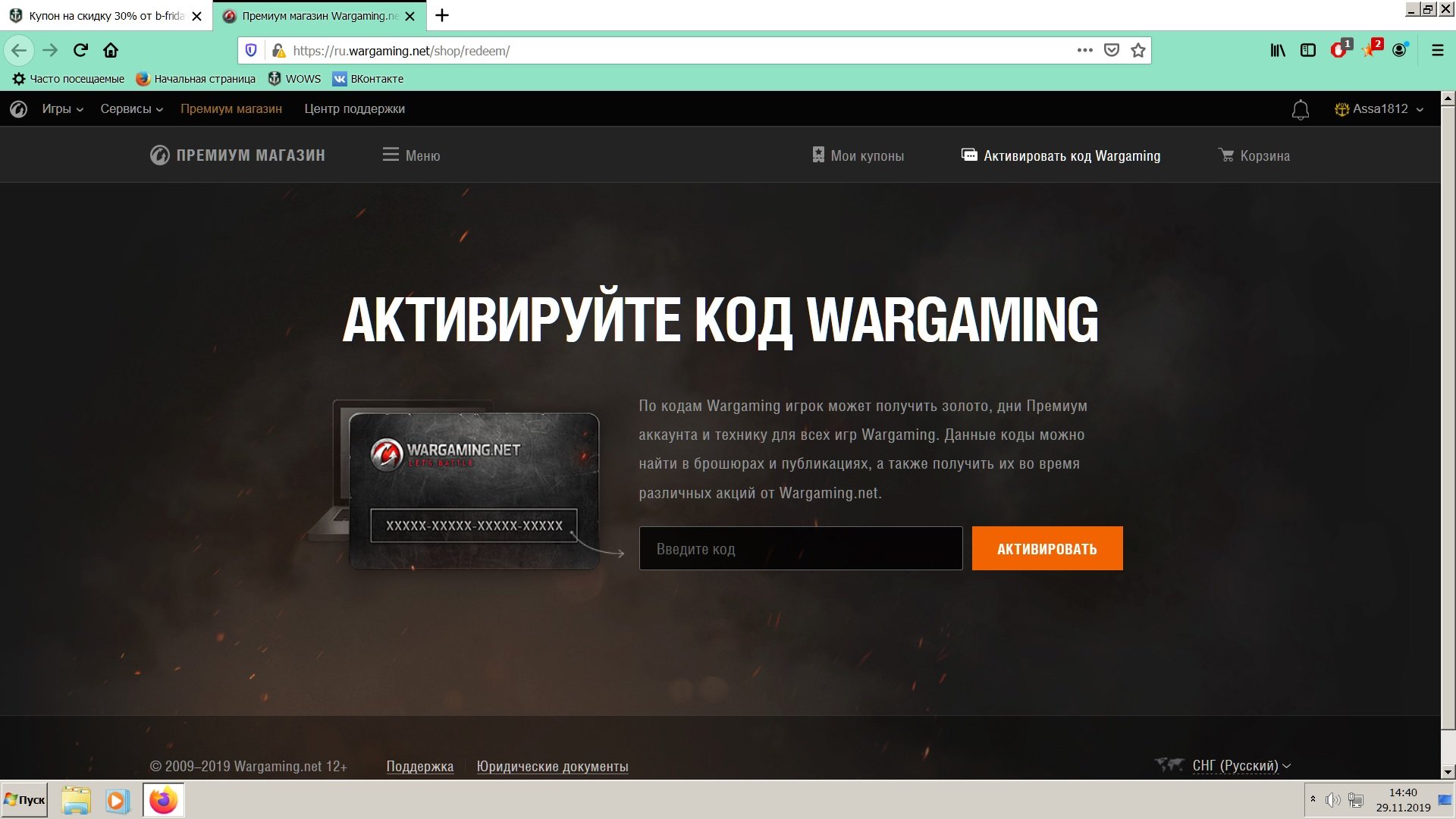Viewport: 1456px width, 819px height.
Task: Click the Wargaming logo in top bar
Action: pyautogui.click(x=19, y=109)
